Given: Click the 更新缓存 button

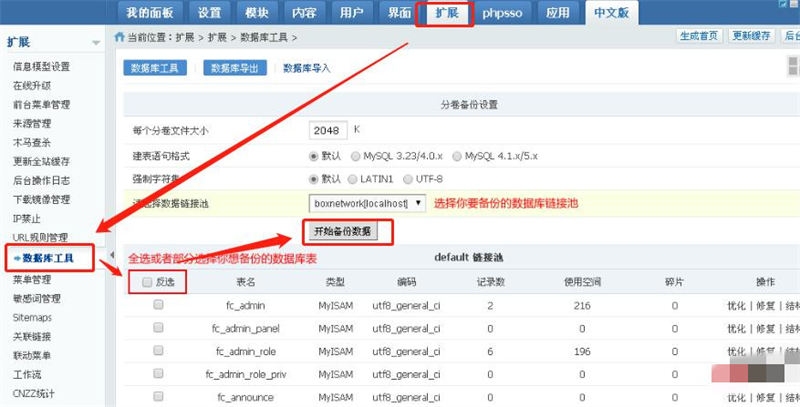Looking at the screenshot, I should tap(751, 36).
